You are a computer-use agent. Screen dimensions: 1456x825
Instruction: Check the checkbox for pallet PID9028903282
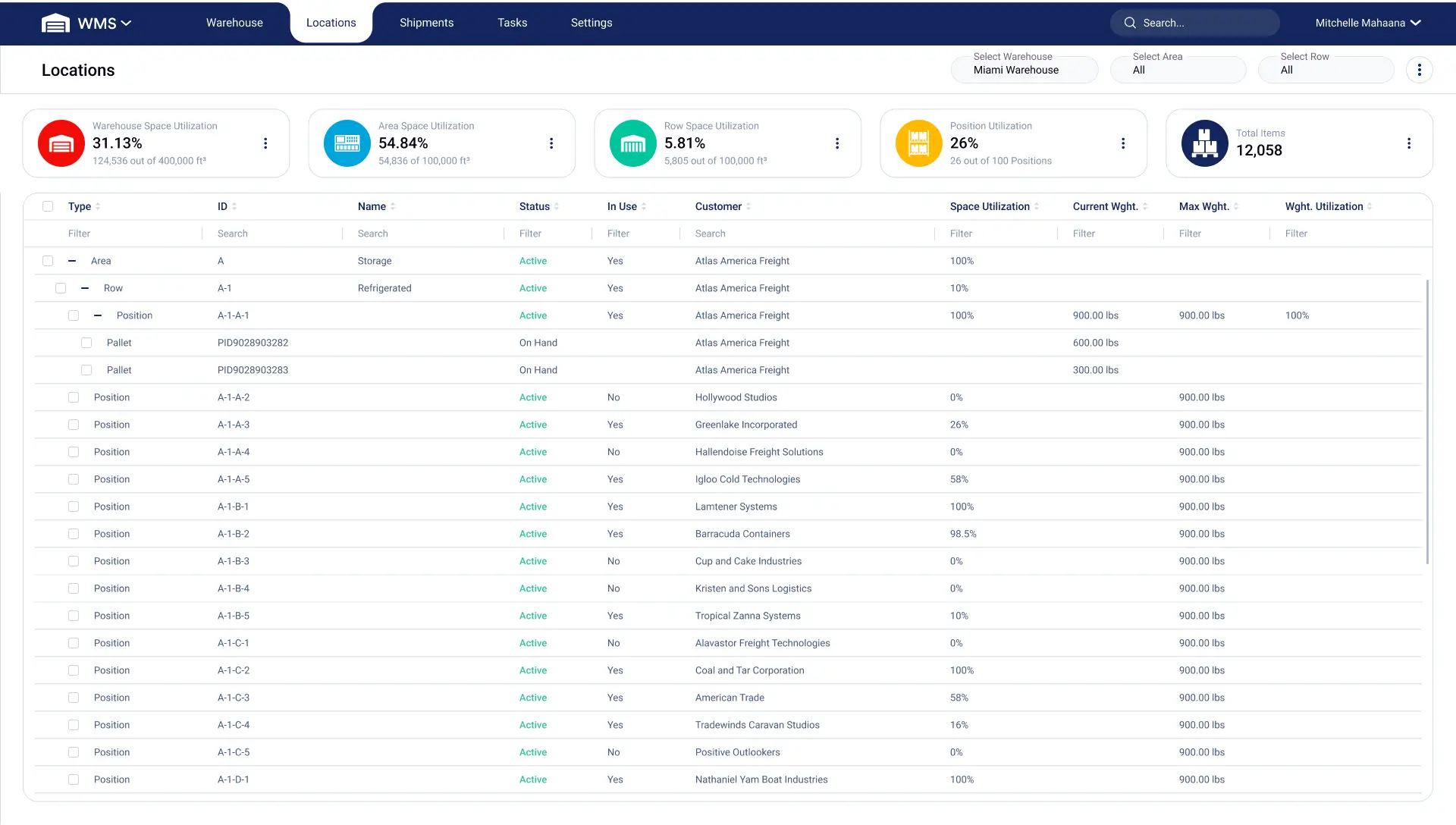[86, 342]
